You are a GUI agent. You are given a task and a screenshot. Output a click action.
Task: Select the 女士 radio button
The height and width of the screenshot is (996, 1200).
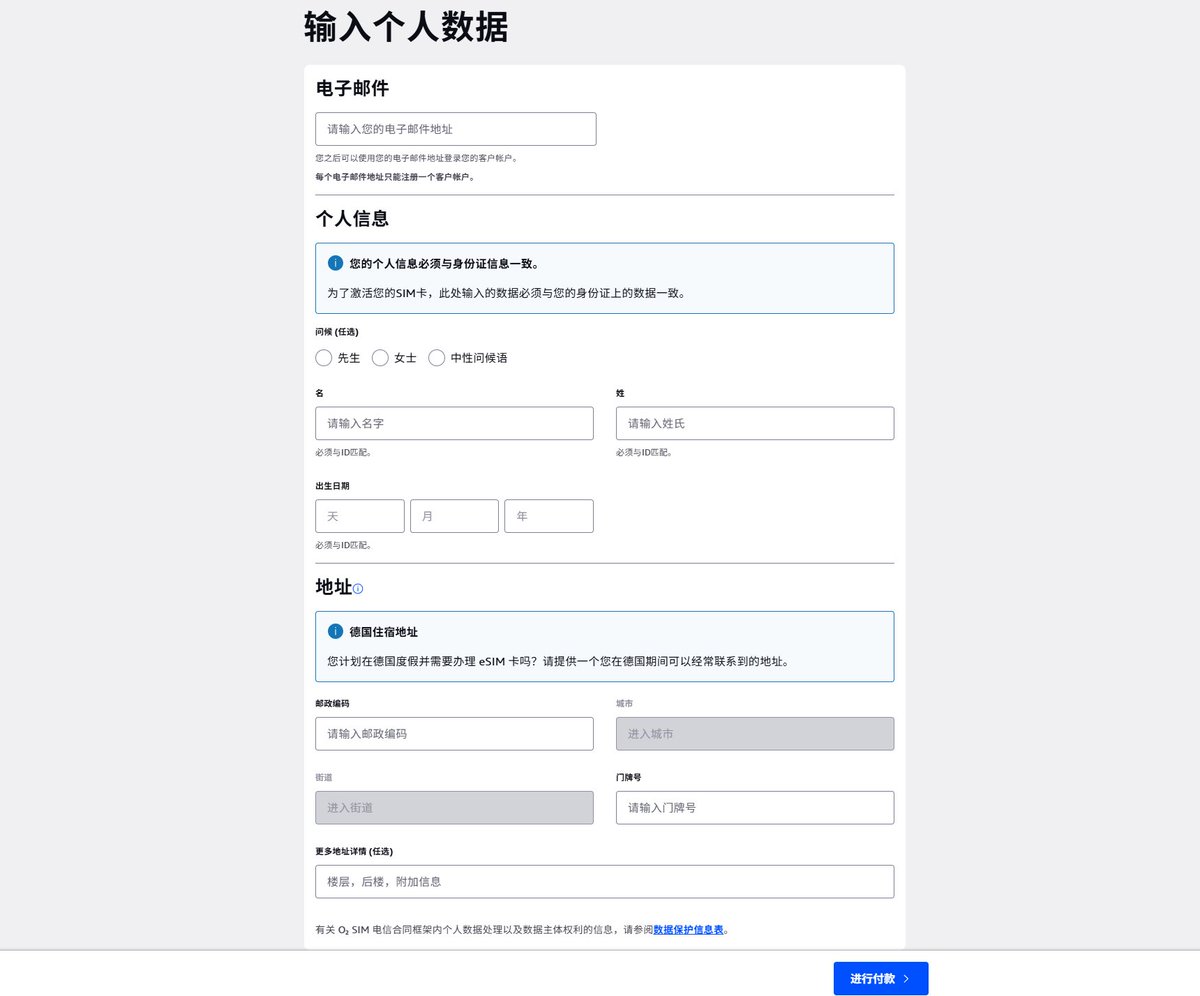tap(380, 358)
